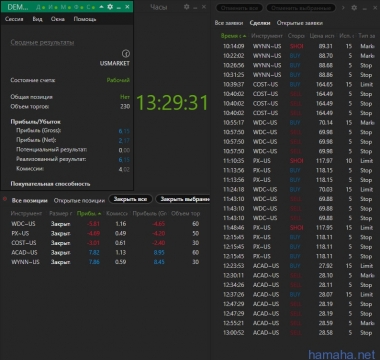The image size is (380, 360).
Task: Select WDC~US position row
Action: point(105,224)
